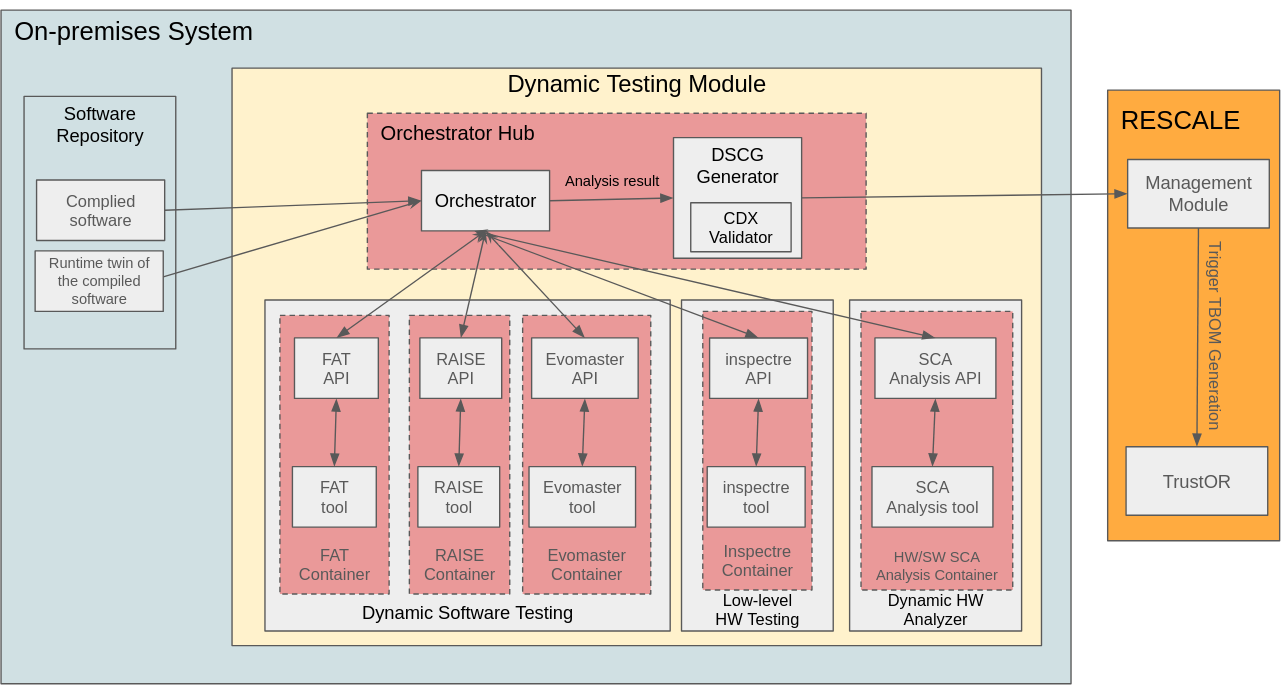Viewport: 1287px width, 689px height.
Task: Click the SCA Analysis API node
Action: pyautogui.click(x=934, y=367)
